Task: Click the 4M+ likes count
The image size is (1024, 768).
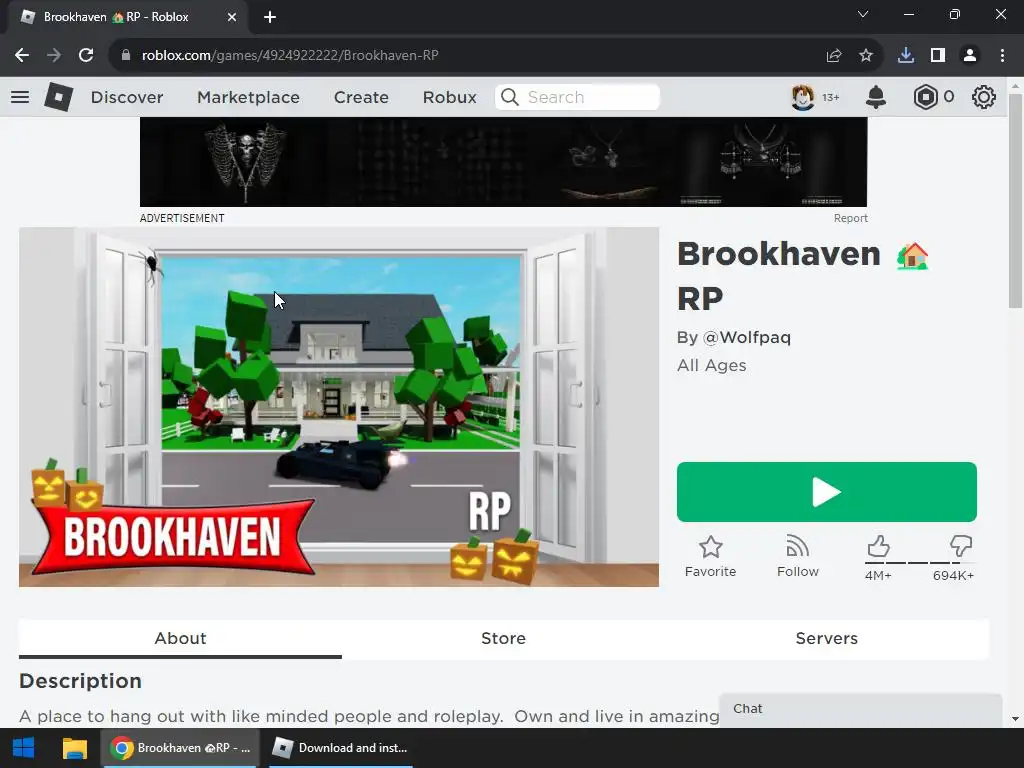Action: tap(878, 575)
